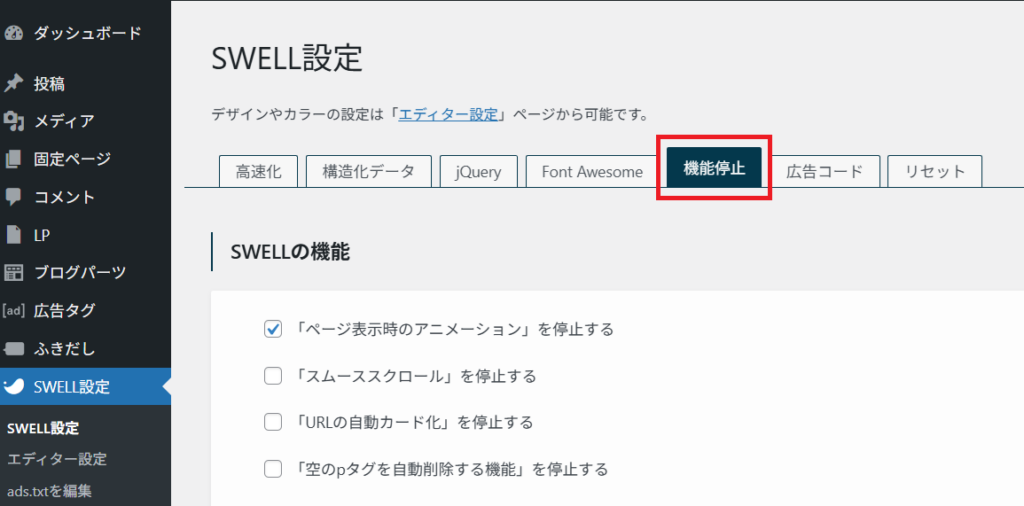Enable 'スムーススクロール' stop checkbox

(273, 376)
